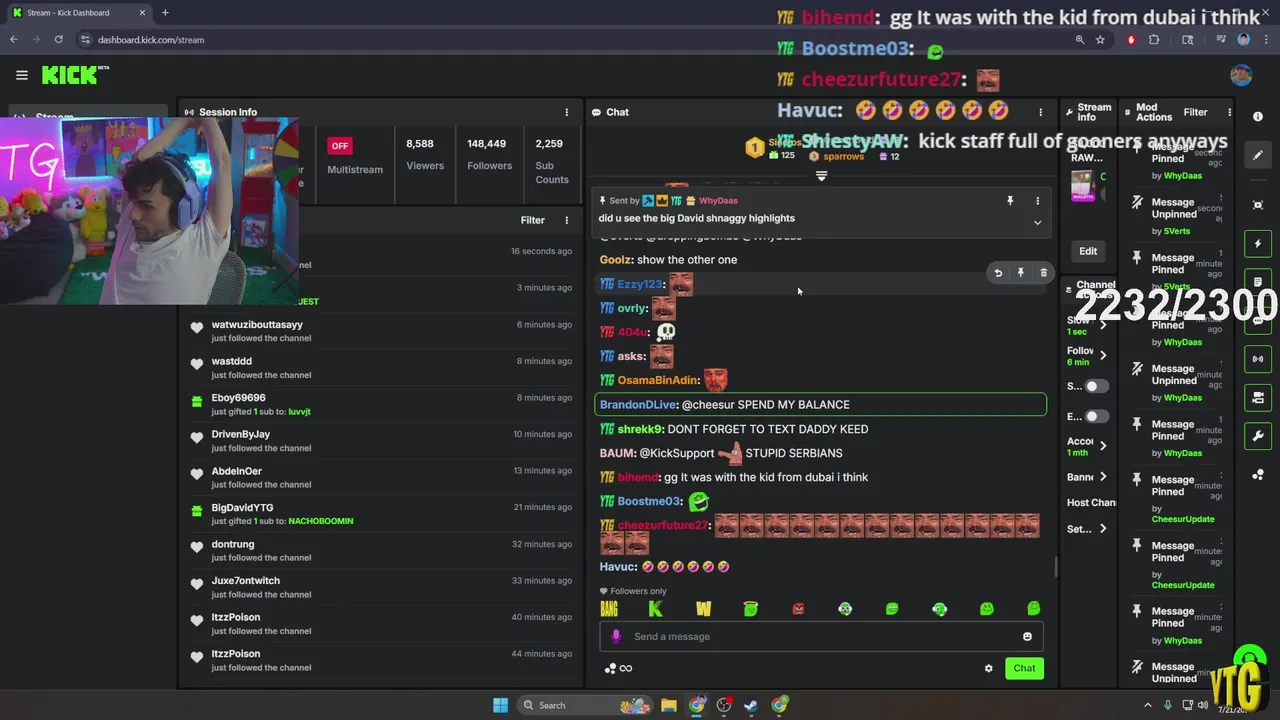Unpin the message via its pin icon
The height and width of the screenshot is (720, 1280).
[x=1010, y=201]
